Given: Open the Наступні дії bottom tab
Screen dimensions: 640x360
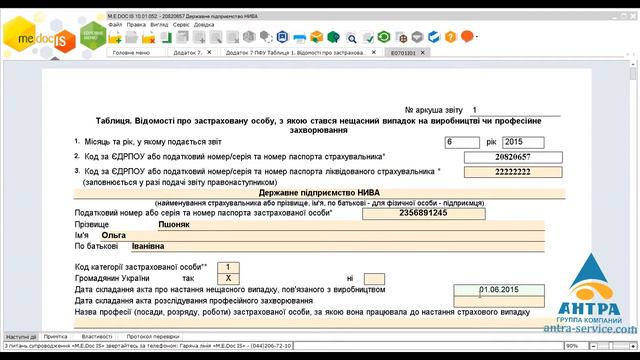Looking at the screenshot, I should 21,337.
